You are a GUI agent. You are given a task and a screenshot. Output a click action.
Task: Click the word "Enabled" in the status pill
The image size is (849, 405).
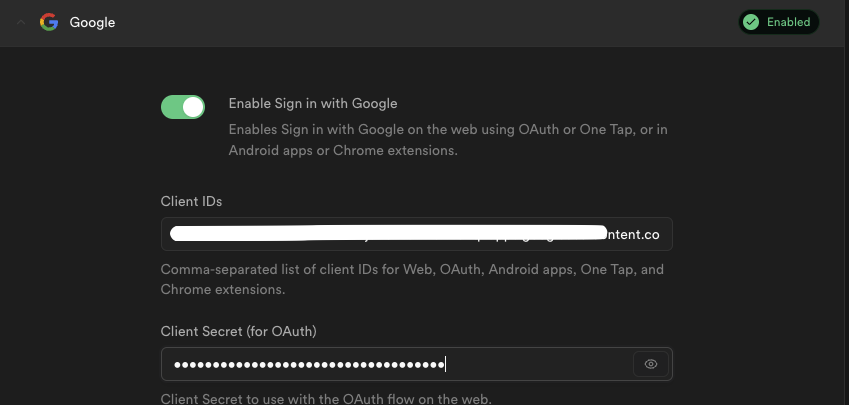[788, 22]
